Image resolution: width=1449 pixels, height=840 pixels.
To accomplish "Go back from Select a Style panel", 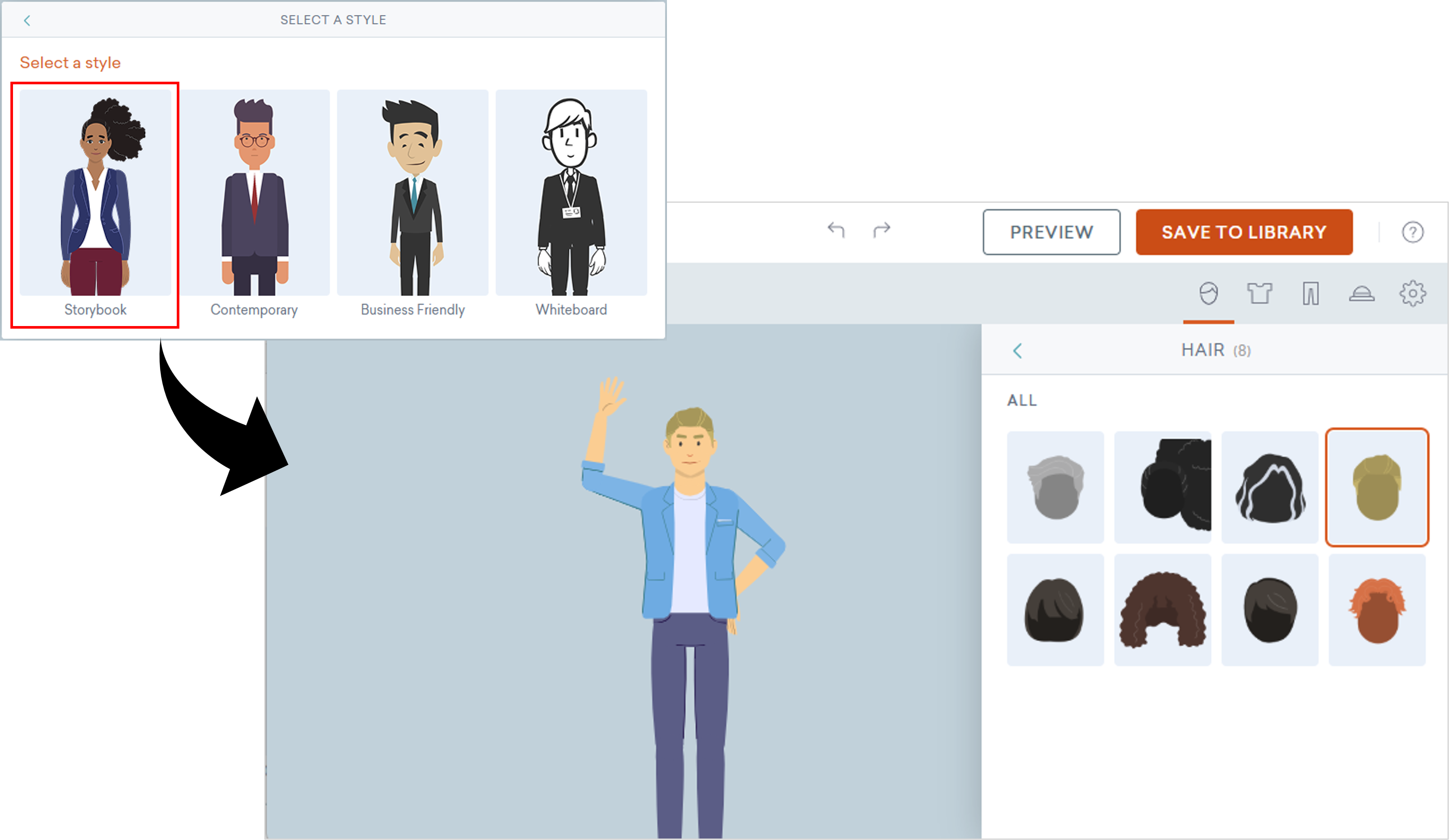I will coord(27,21).
